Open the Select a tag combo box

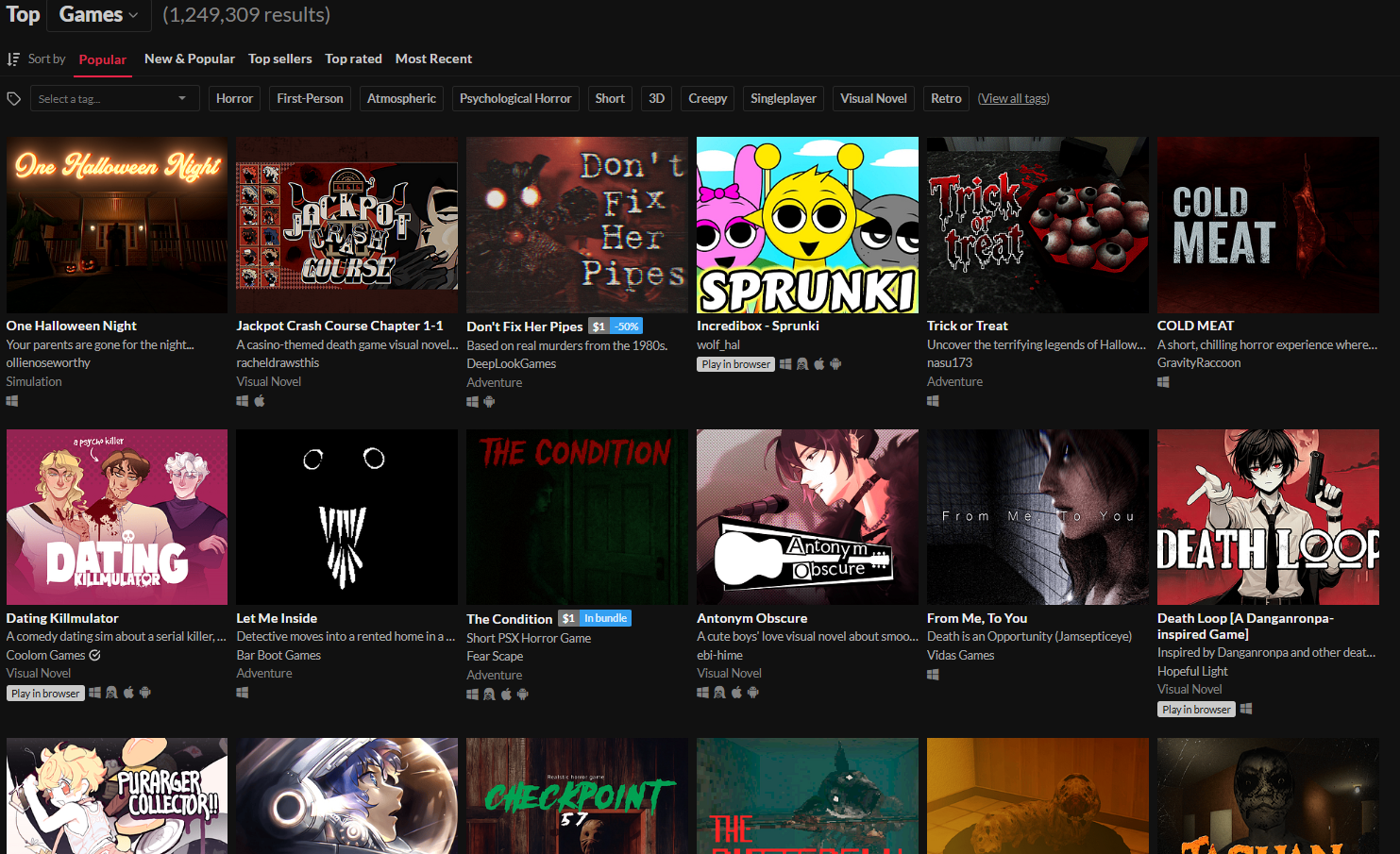tap(114, 98)
